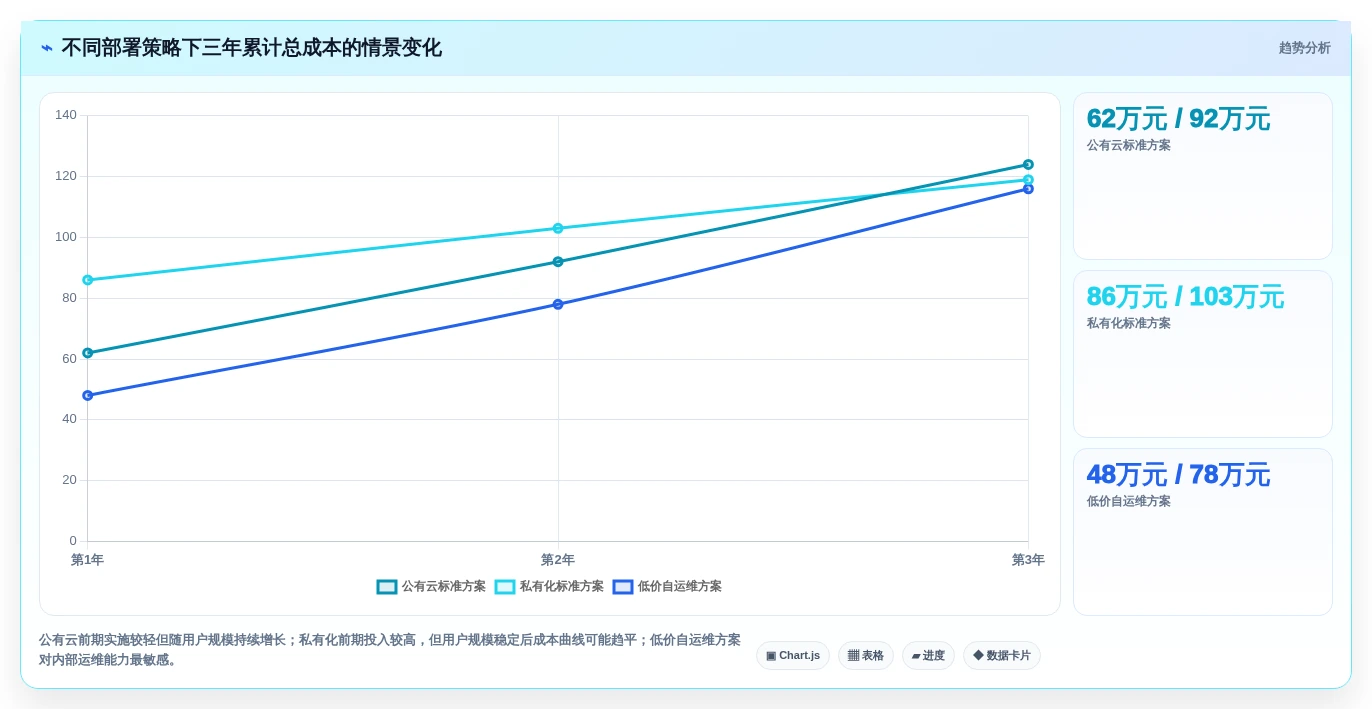Toggle the 公有云标准方案 legend swatch
The width and height of the screenshot is (1372, 709).
click(x=387, y=587)
